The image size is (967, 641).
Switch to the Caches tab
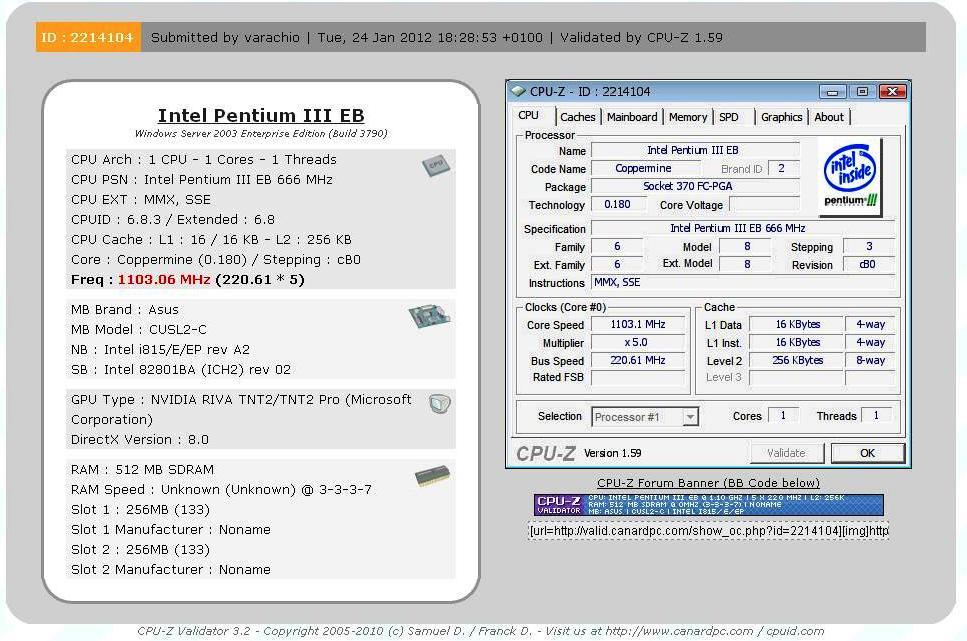tap(577, 117)
